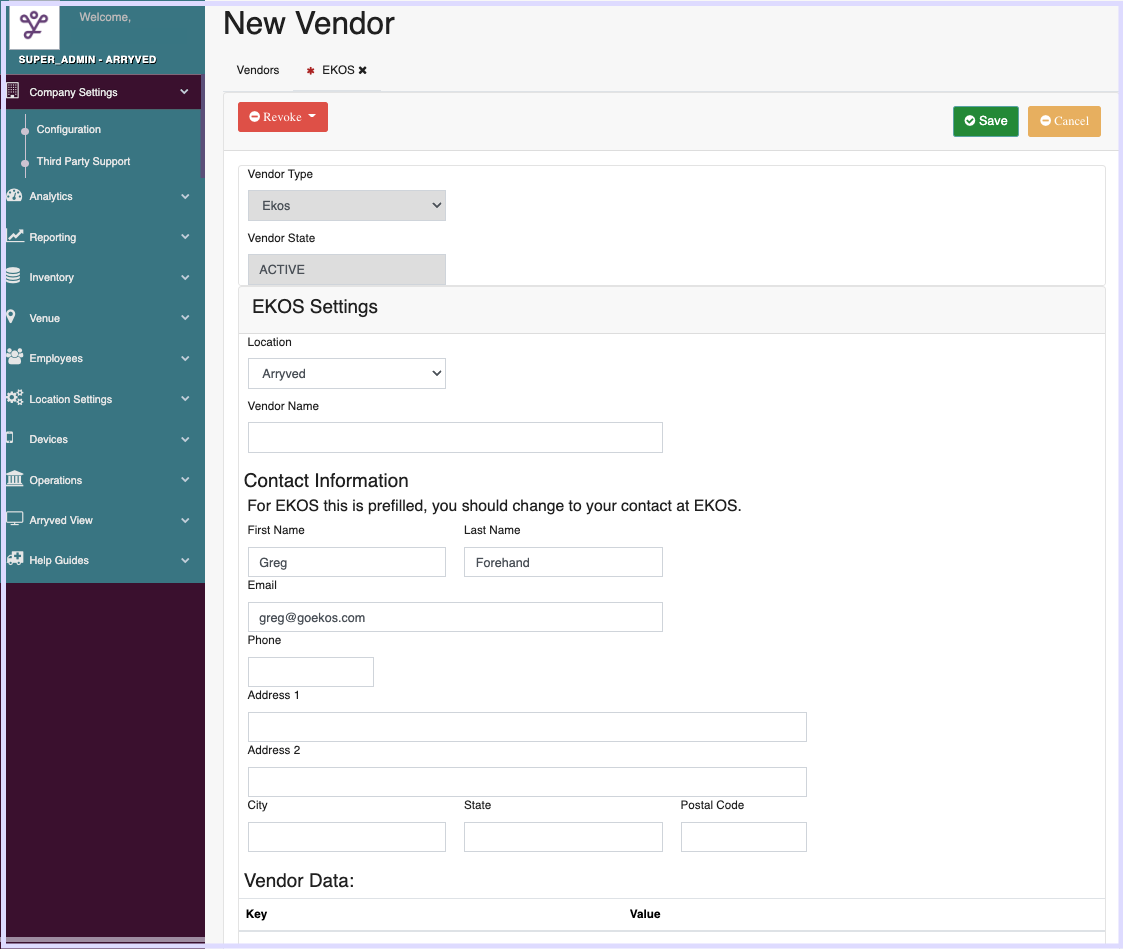This screenshot has width=1123, height=949.
Task: Click the Address 1 input field
Action: 527,727
